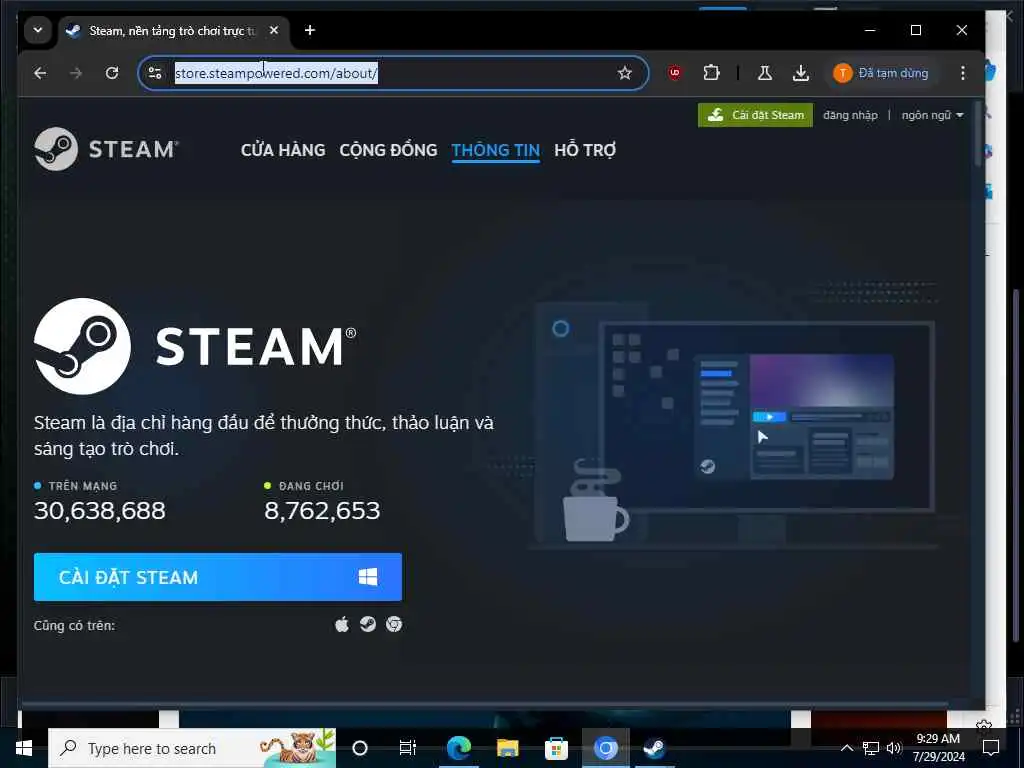The width and height of the screenshot is (1024, 768).
Task: Show hidden system tray icons
Action: pos(846,748)
